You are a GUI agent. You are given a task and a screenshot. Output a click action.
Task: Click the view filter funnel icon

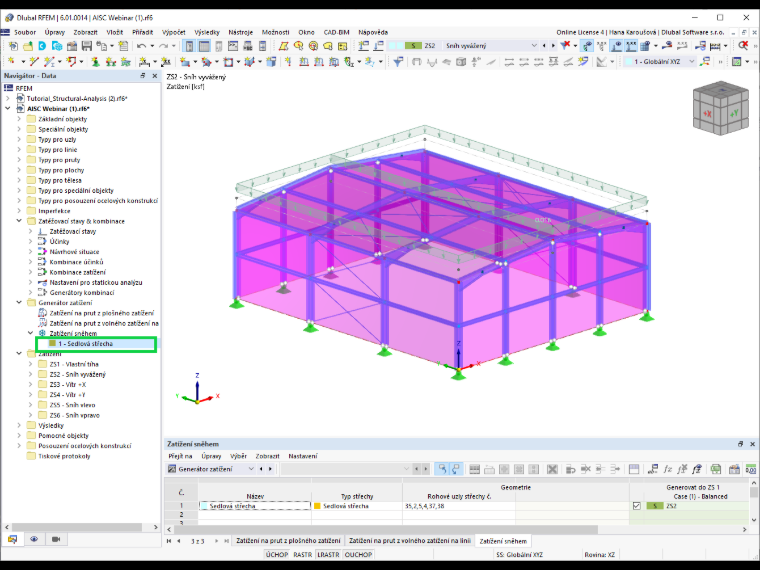click(x=398, y=62)
